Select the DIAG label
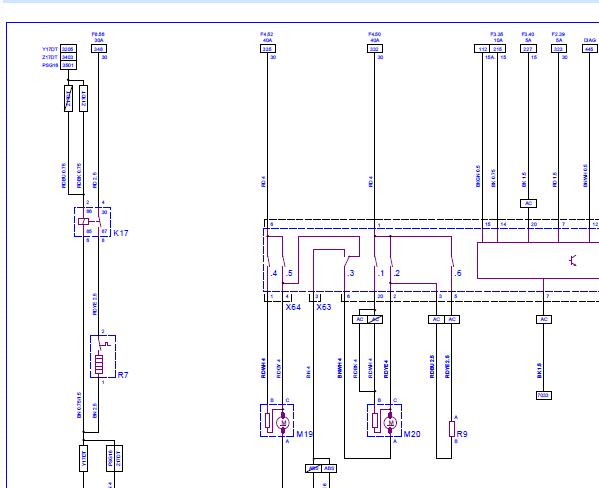Screen dimensions: 599x488 pos(590,40)
